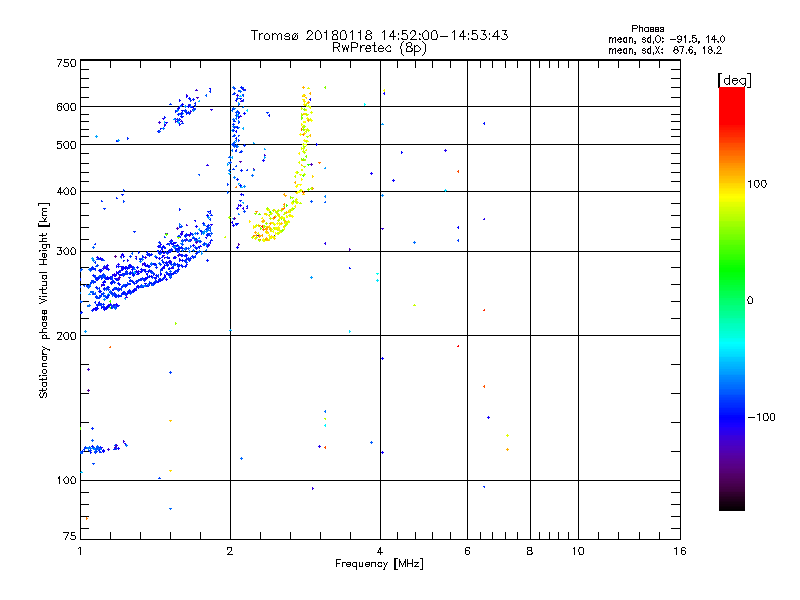Click the y-axis tick label '400'
The width and height of the screenshot is (800, 600).
pos(67,192)
